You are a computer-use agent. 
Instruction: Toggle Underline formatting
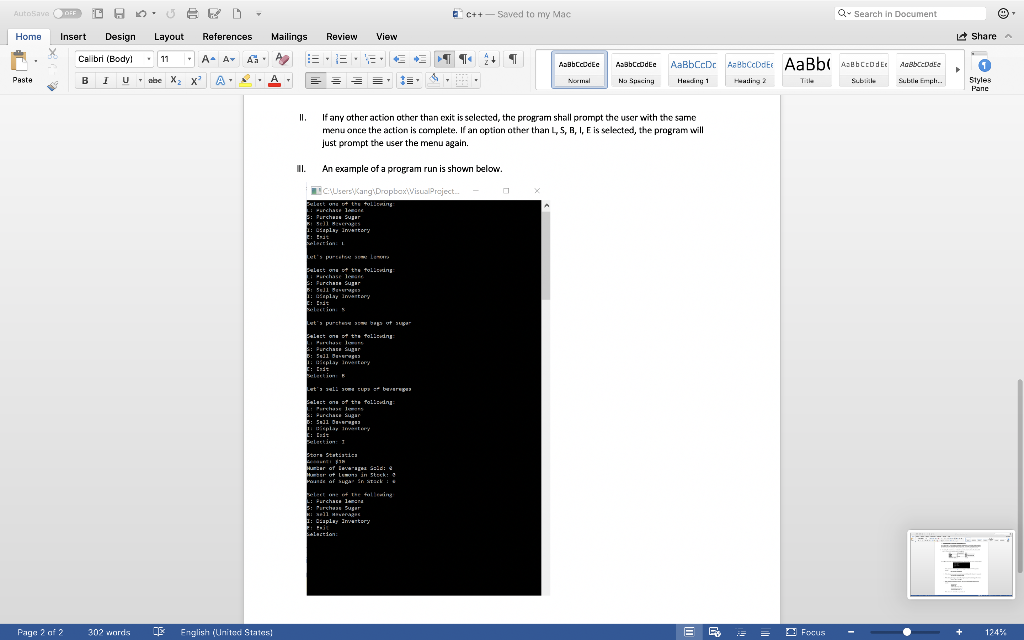(125, 80)
